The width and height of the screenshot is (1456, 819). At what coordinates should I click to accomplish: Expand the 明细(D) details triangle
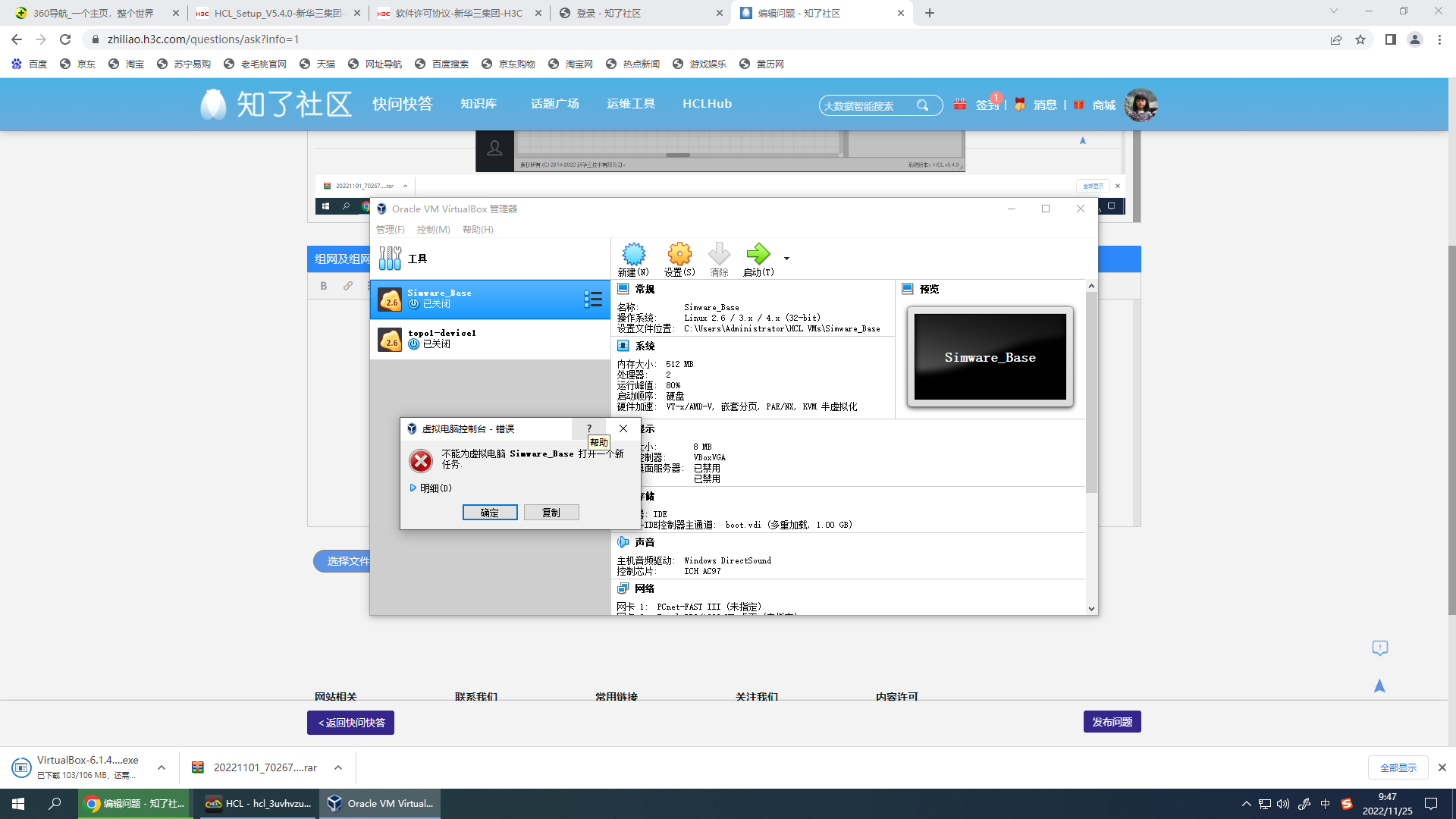click(413, 488)
